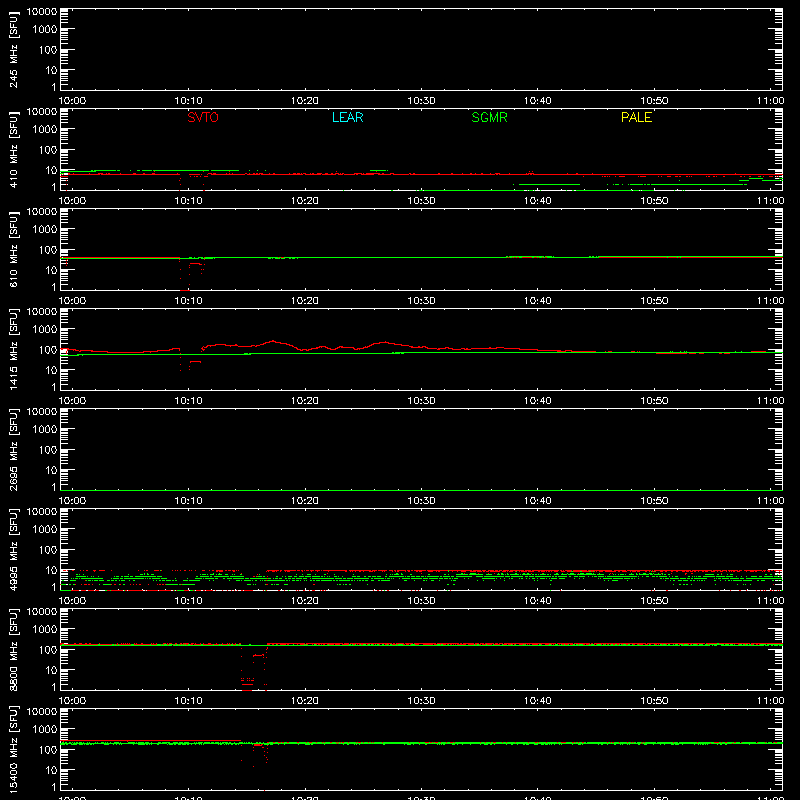The height and width of the screenshot is (800, 800).
Task: Click 10:10 time label under 245 MHz panel
Action: pyautogui.click(x=189, y=101)
